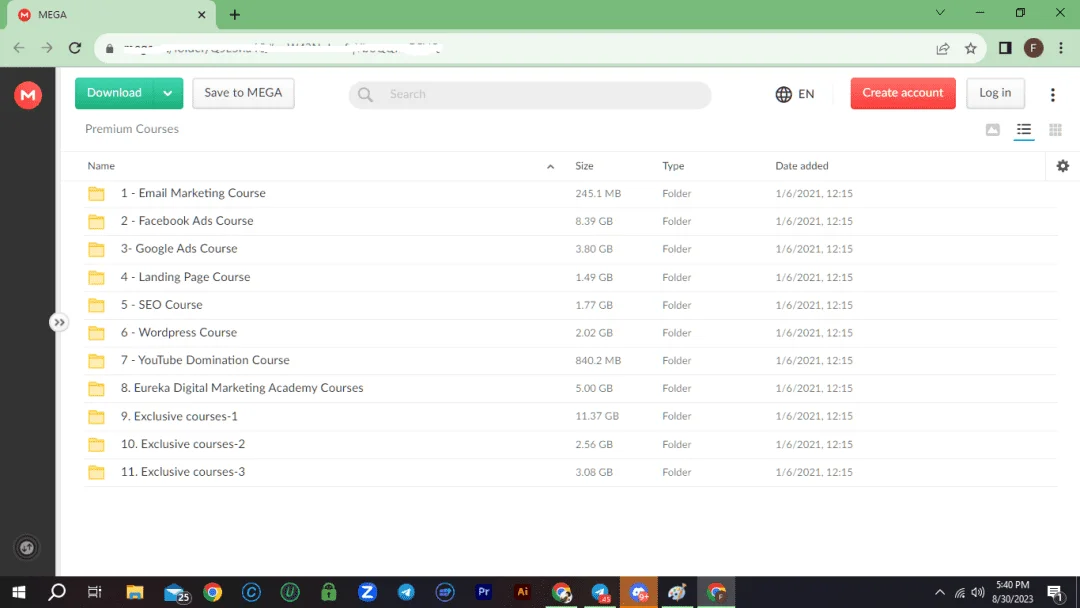The height and width of the screenshot is (608, 1080).
Task: Go forward in browser history
Action: [47, 48]
